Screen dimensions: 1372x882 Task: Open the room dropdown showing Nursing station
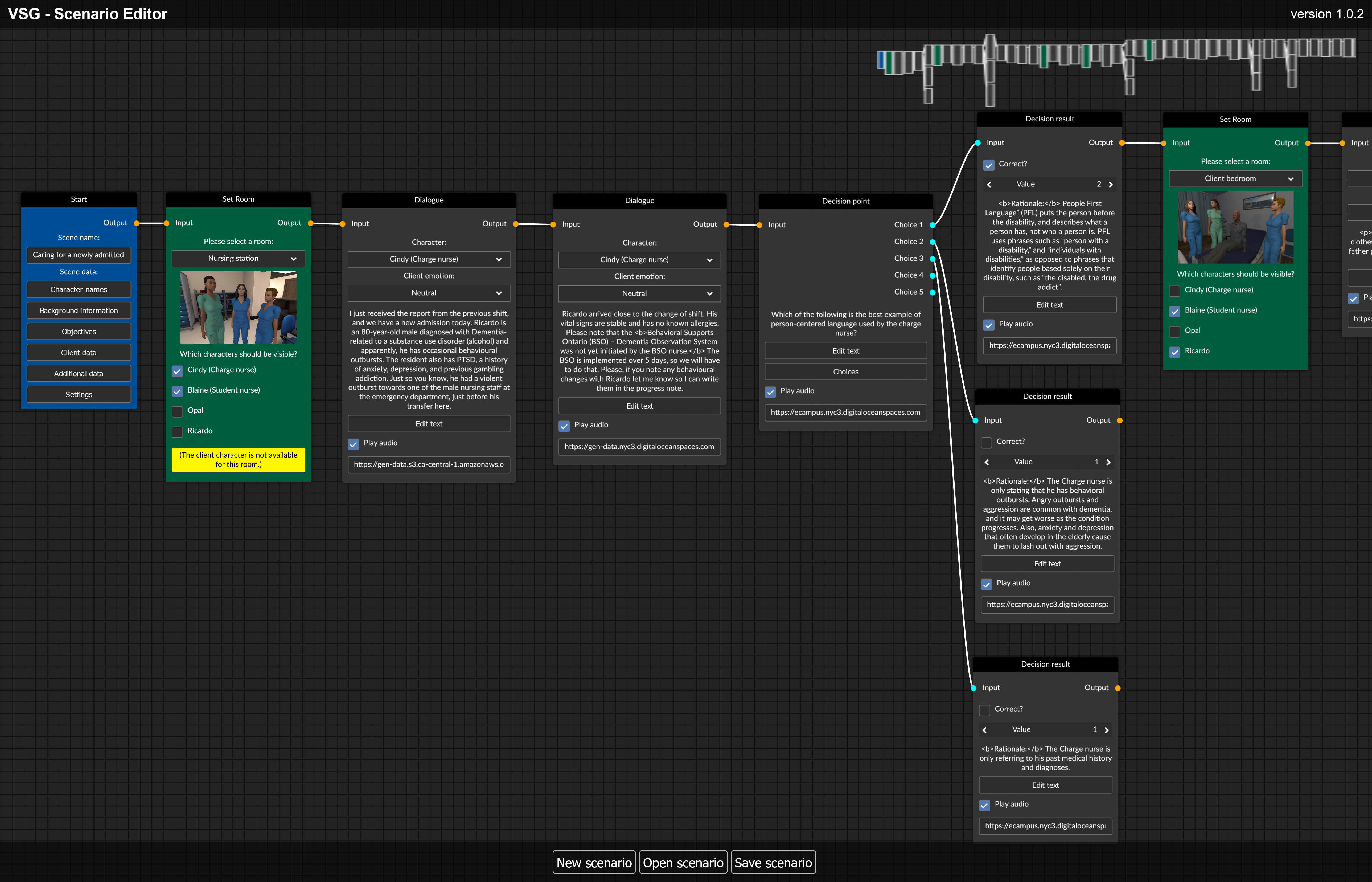point(238,258)
